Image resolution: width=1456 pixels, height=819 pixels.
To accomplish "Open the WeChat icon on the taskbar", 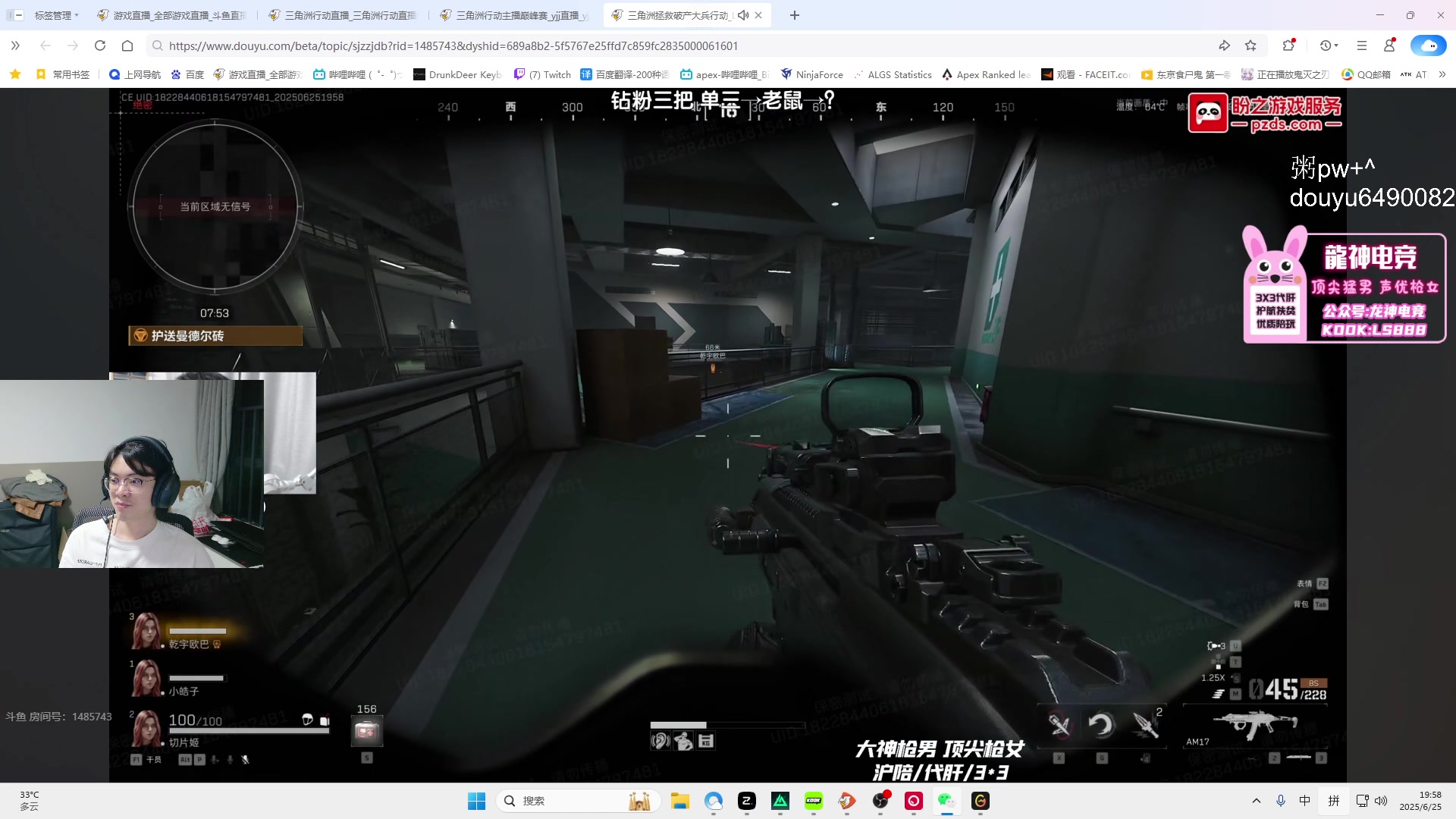I will pos(946,801).
